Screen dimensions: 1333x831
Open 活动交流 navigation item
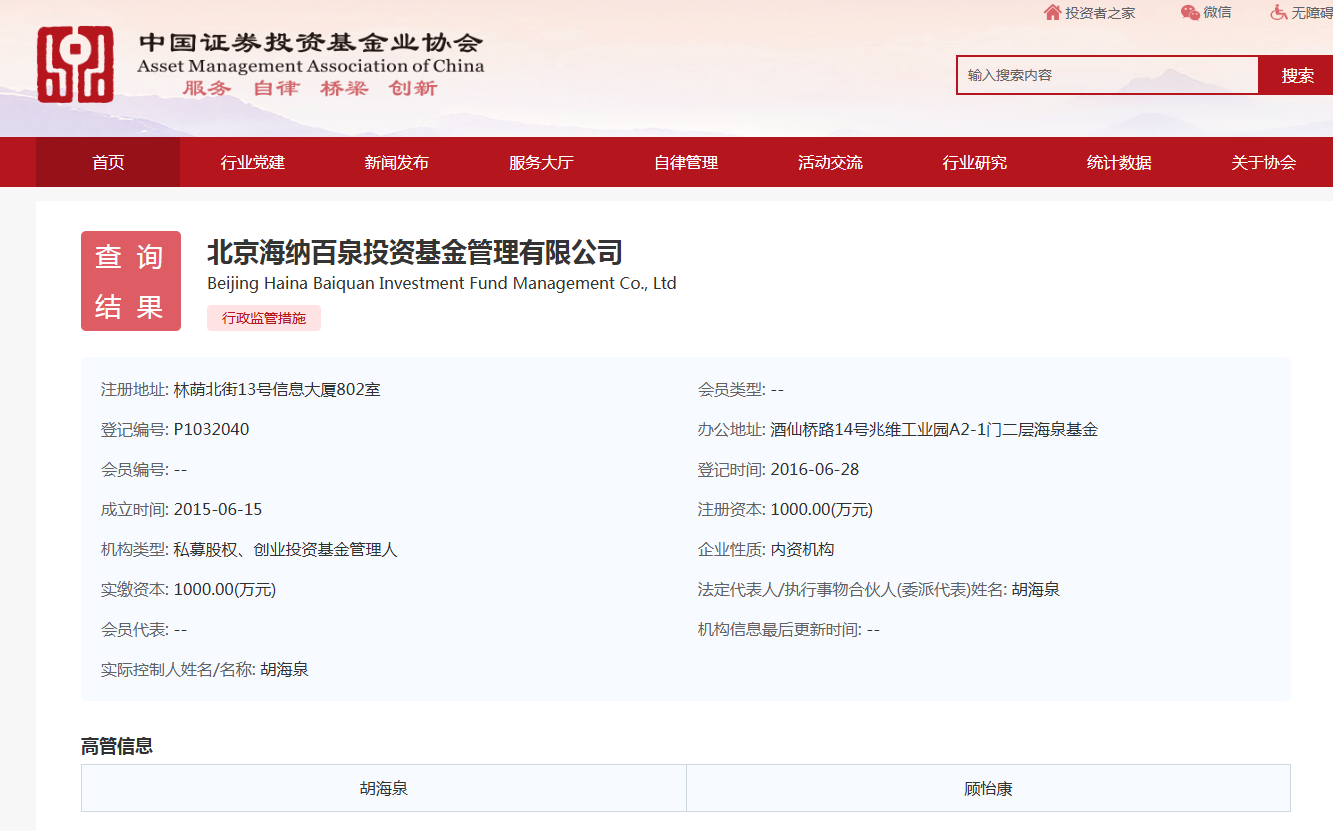pyautogui.click(x=830, y=162)
